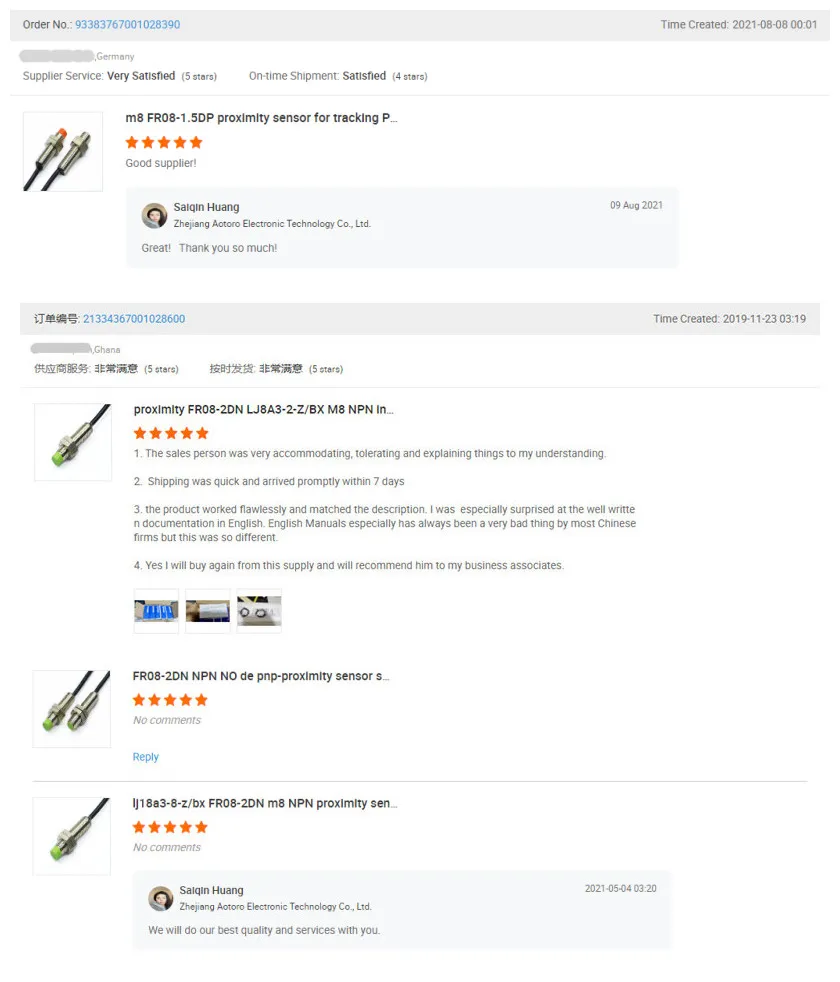This screenshot has height=982, width=840.
Task: View the third review photo with rings
Action: click(259, 611)
